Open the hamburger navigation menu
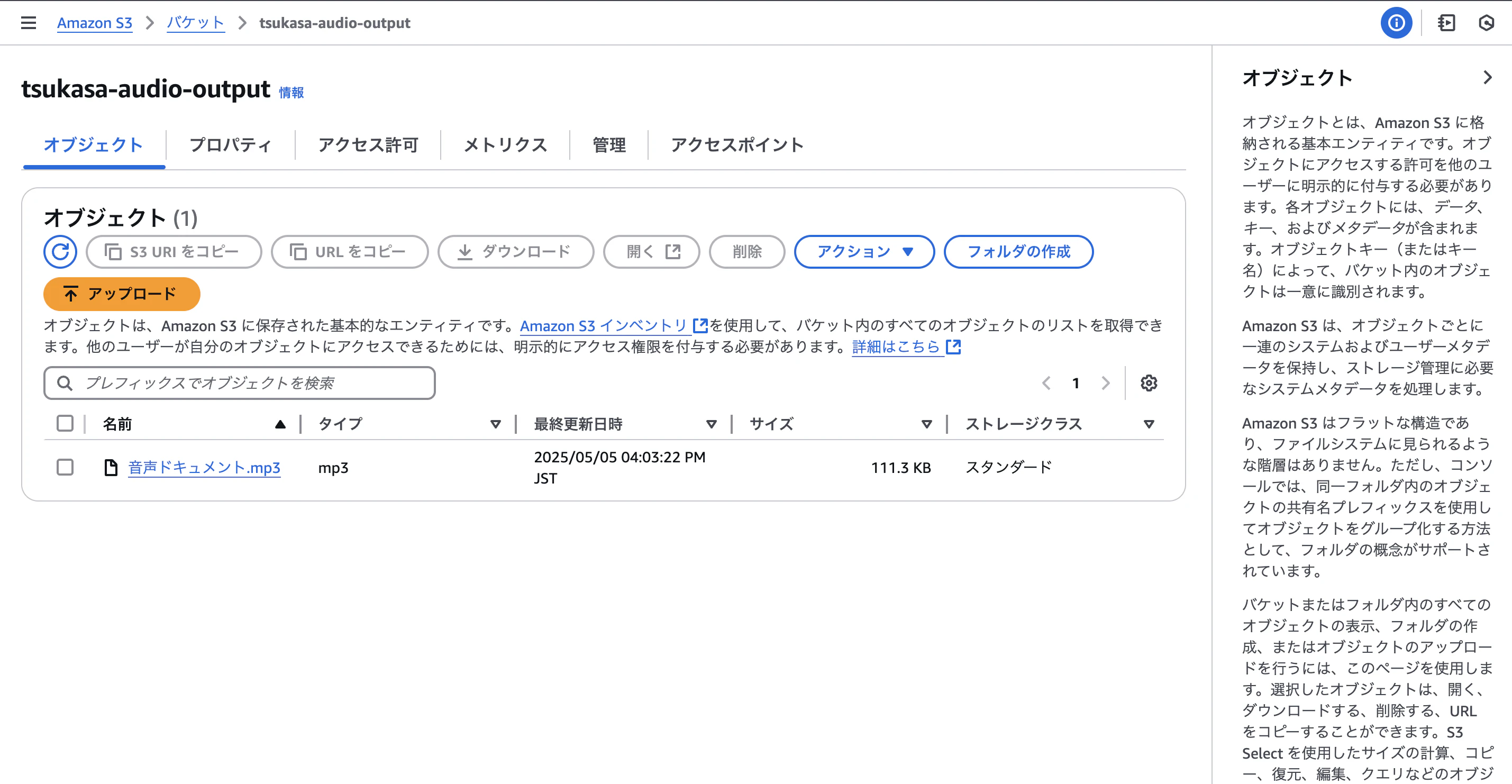The width and height of the screenshot is (1512, 784). [28, 23]
